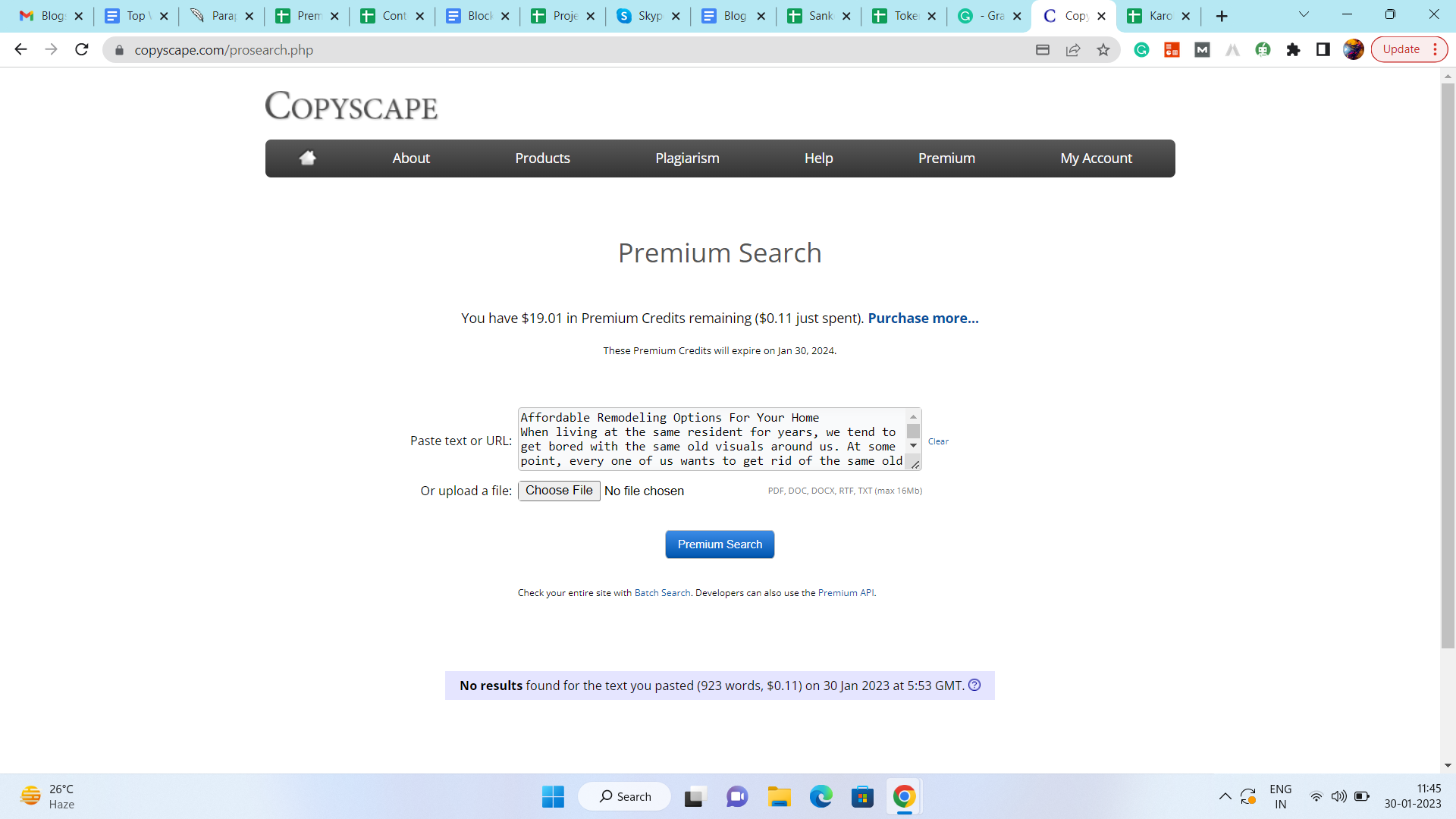Viewport: 1456px width, 819px height.
Task: Click inside the paste text area
Action: (712, 439)
